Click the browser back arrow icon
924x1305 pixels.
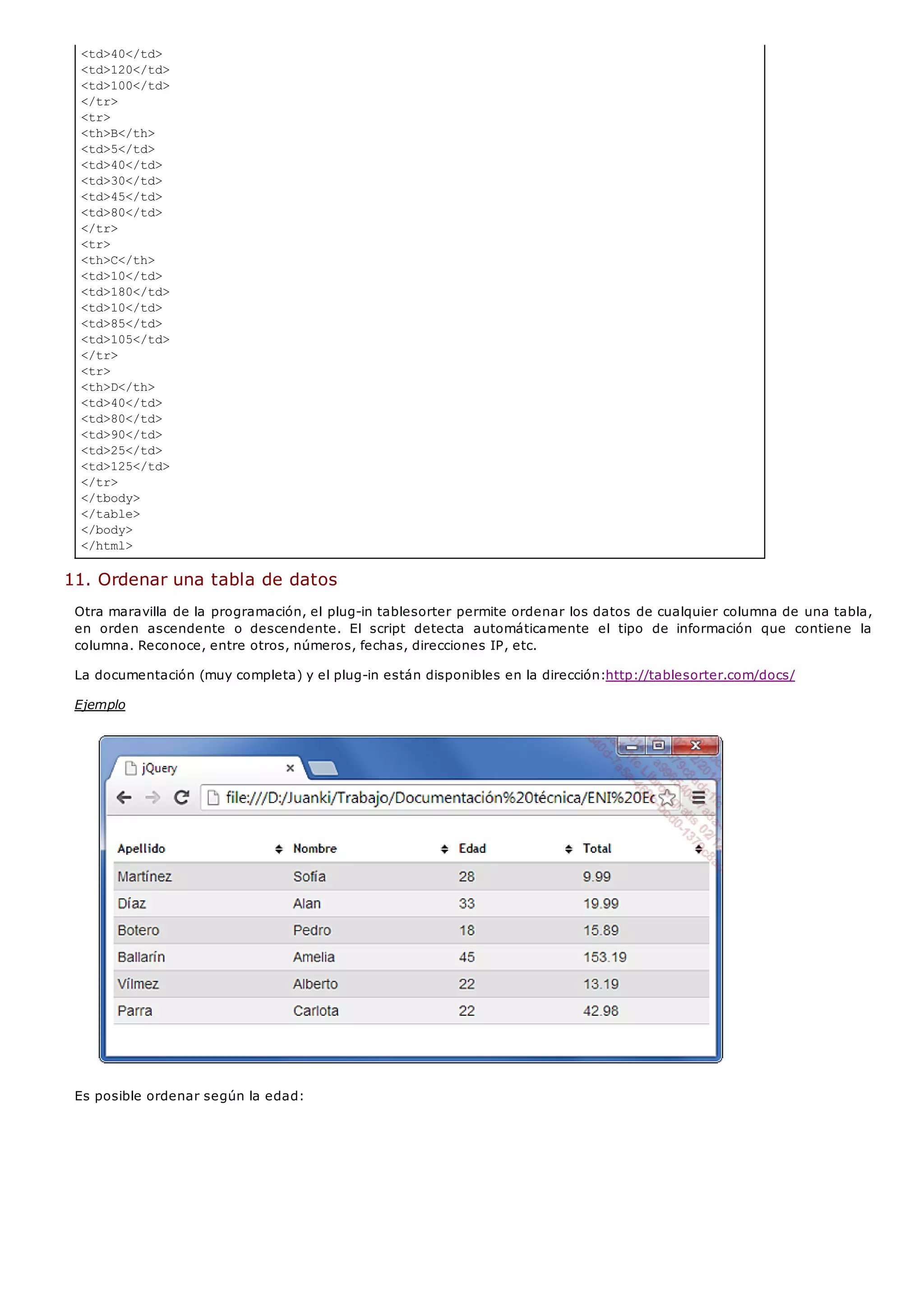tap(124, 798)
